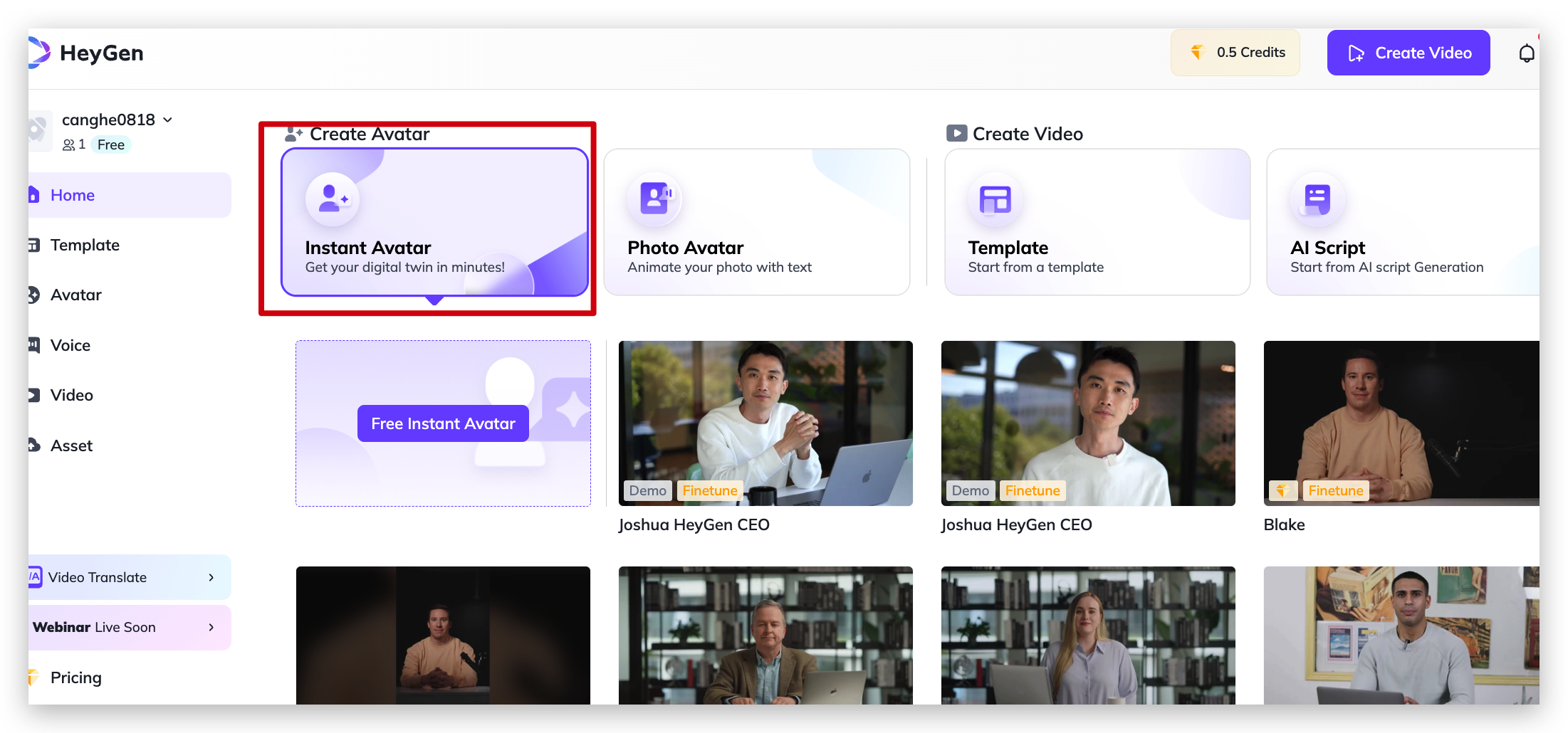The width and height of the screenshot is (1568, 733).
Task: Select the Instant Avatar card
Action: (434, 222)
